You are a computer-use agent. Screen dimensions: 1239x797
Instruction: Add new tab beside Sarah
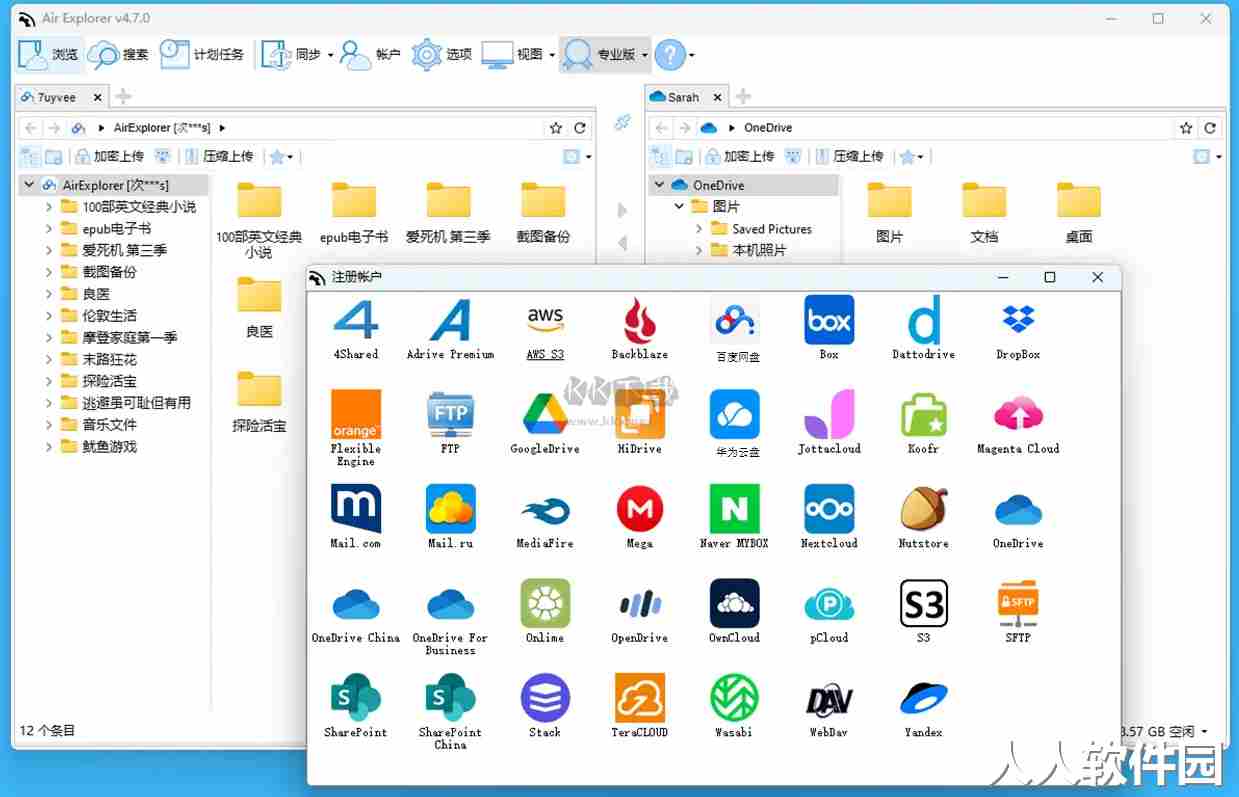tap(743, 97)
